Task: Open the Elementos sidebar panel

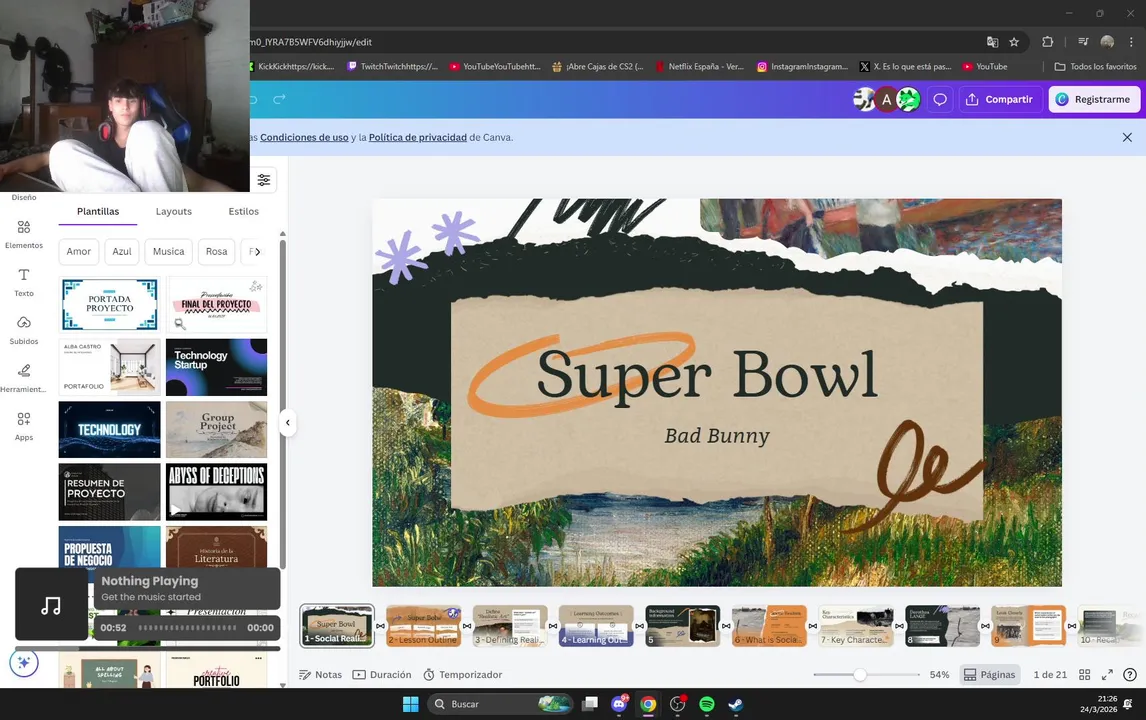Action: tap(24, 235)
